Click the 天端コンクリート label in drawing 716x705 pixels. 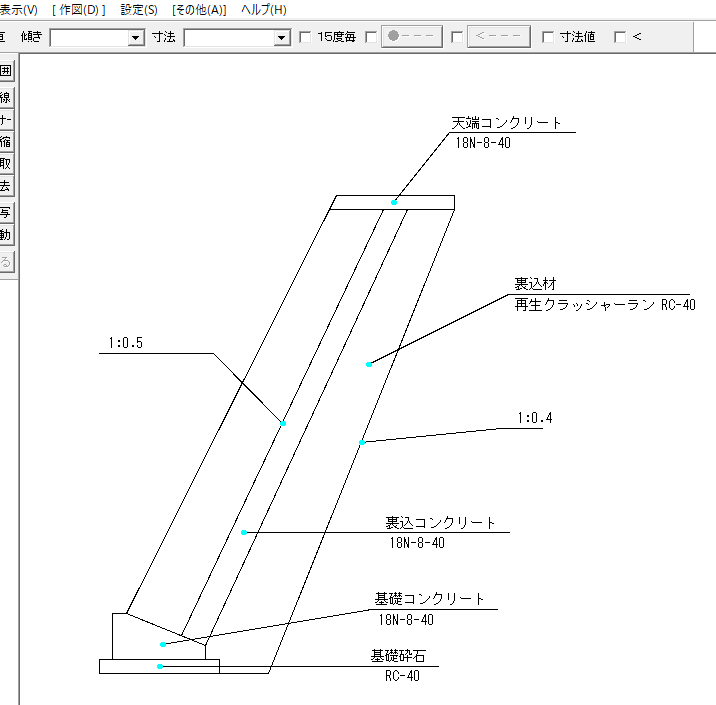point(506,123)
